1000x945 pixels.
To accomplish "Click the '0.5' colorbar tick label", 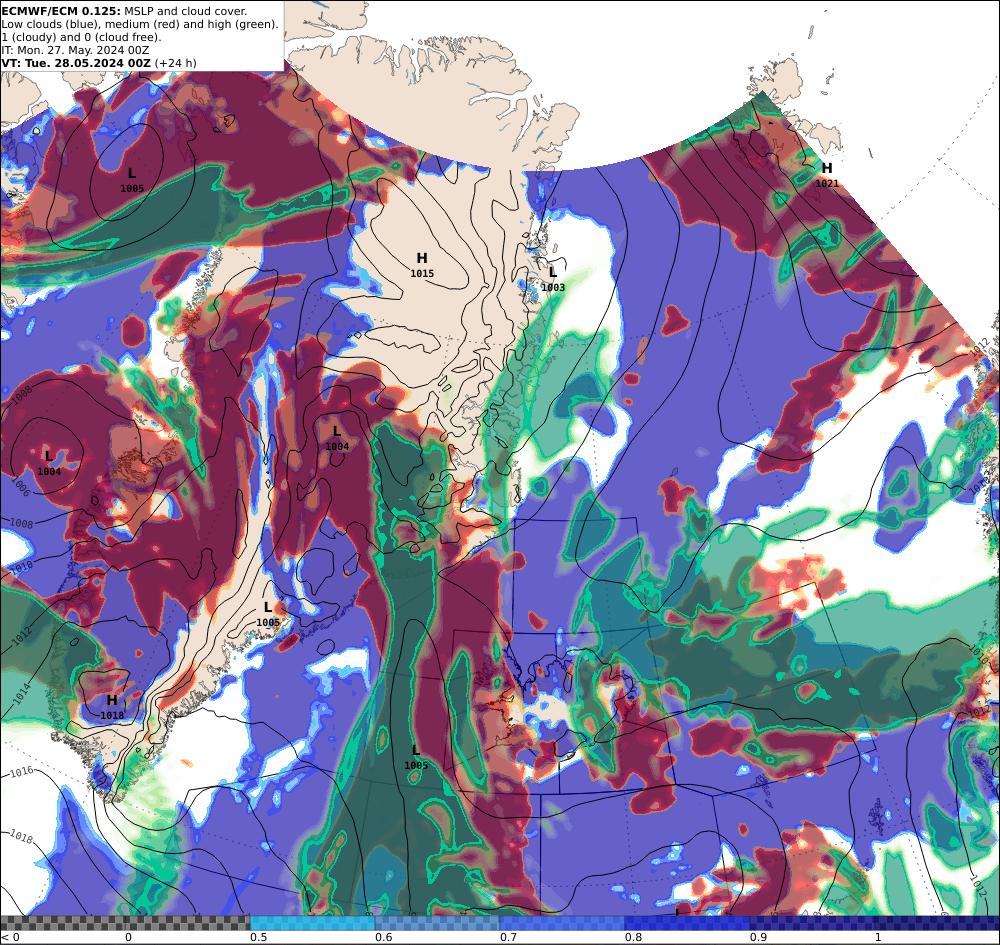I will click(x=258, y=937).
